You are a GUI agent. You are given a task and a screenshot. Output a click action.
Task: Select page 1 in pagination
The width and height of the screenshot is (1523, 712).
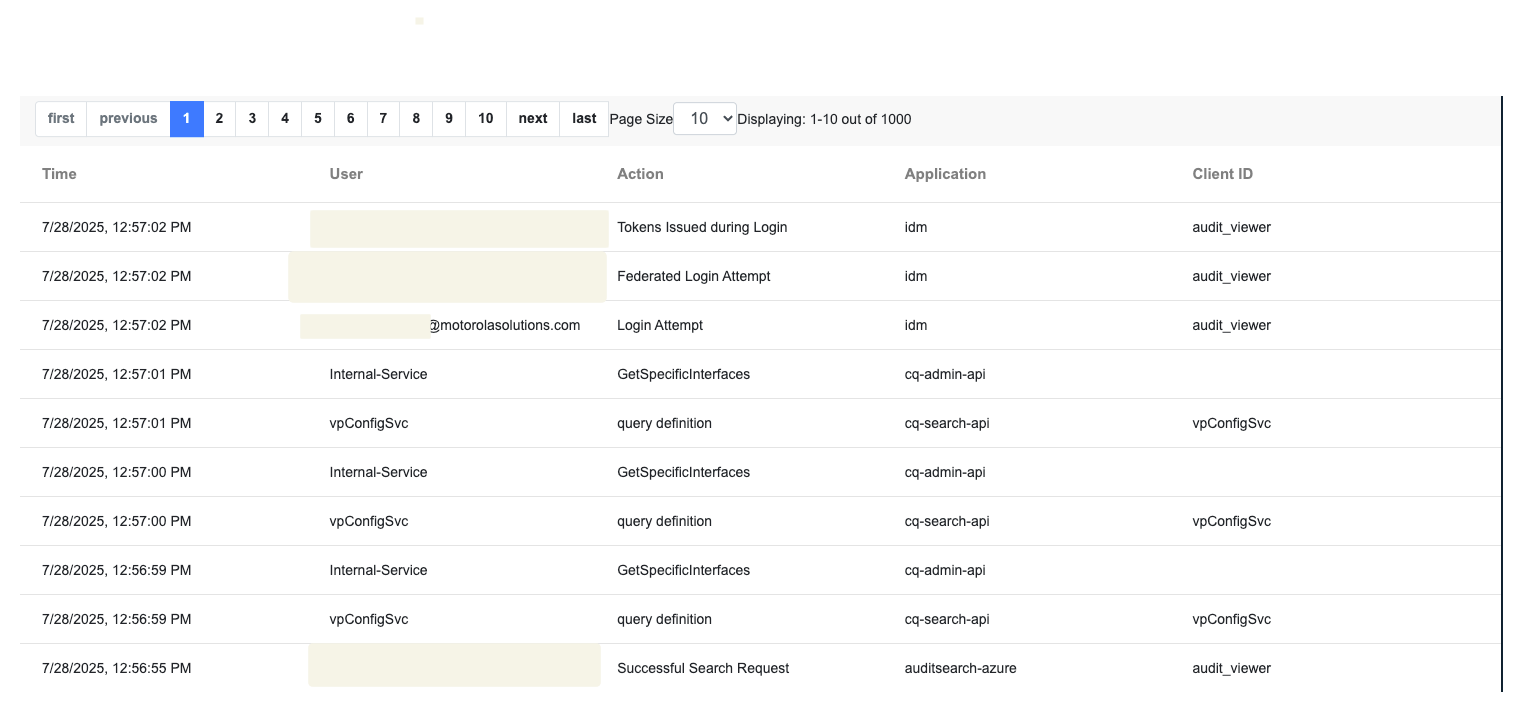[187, 119]
